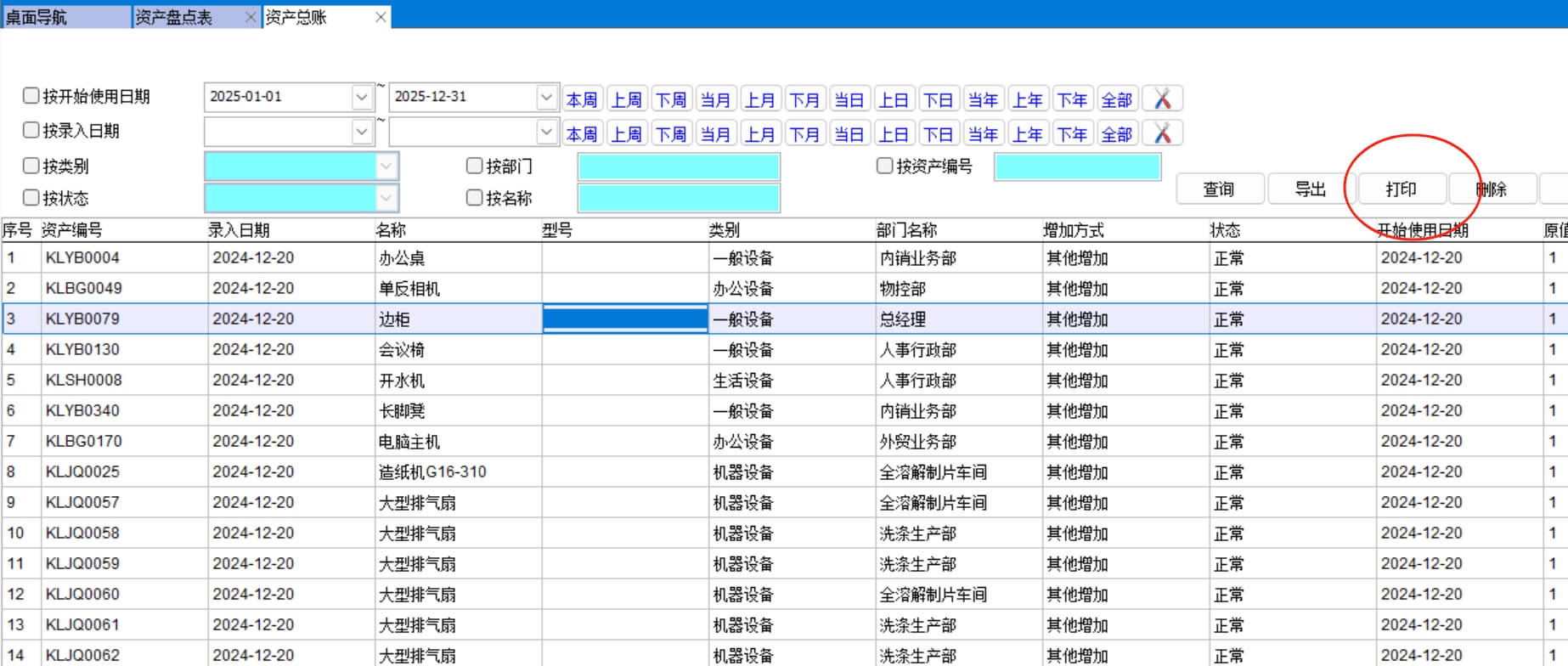Open the 按类别 category dropdown list
Image resolution: width=1568 pixels, height=666 pixels.
pos(386,166)
